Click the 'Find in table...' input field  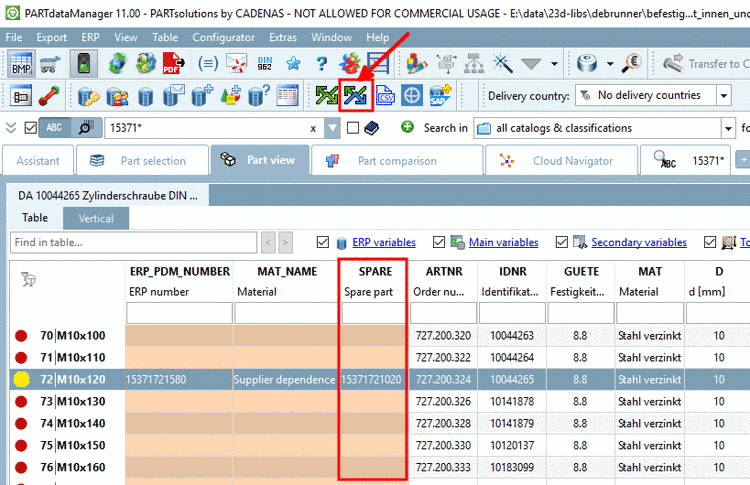coord(133,242)
